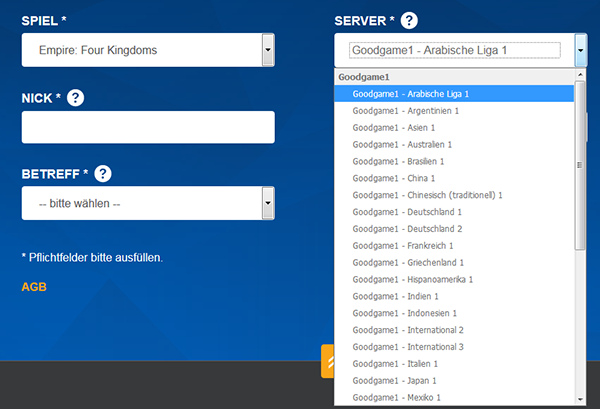600x409 pixels.
Task: Select Goodgame1 - International 3
Action: pos(454,347)
